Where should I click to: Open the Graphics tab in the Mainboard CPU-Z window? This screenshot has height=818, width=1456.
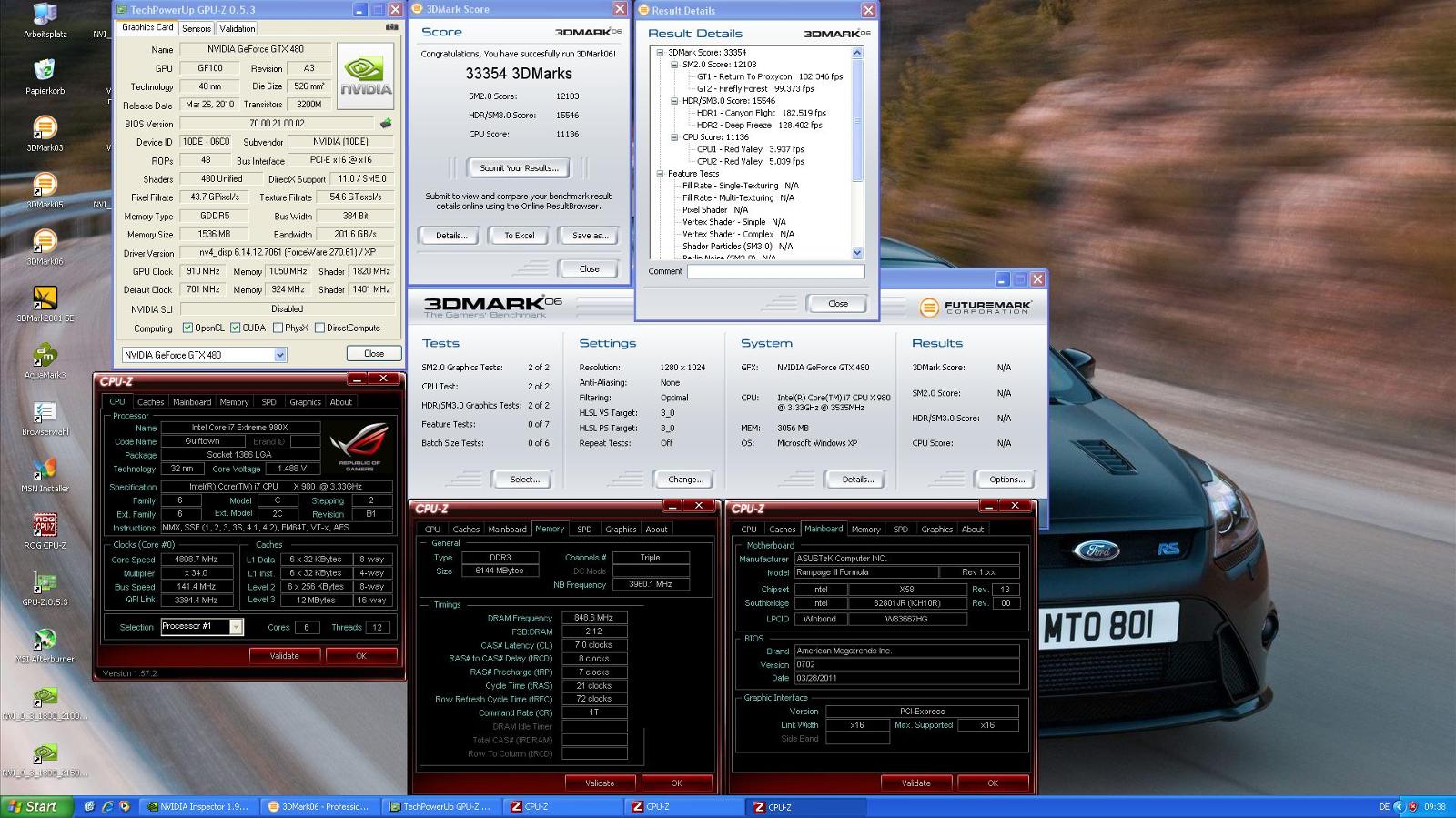coord(936,530)
